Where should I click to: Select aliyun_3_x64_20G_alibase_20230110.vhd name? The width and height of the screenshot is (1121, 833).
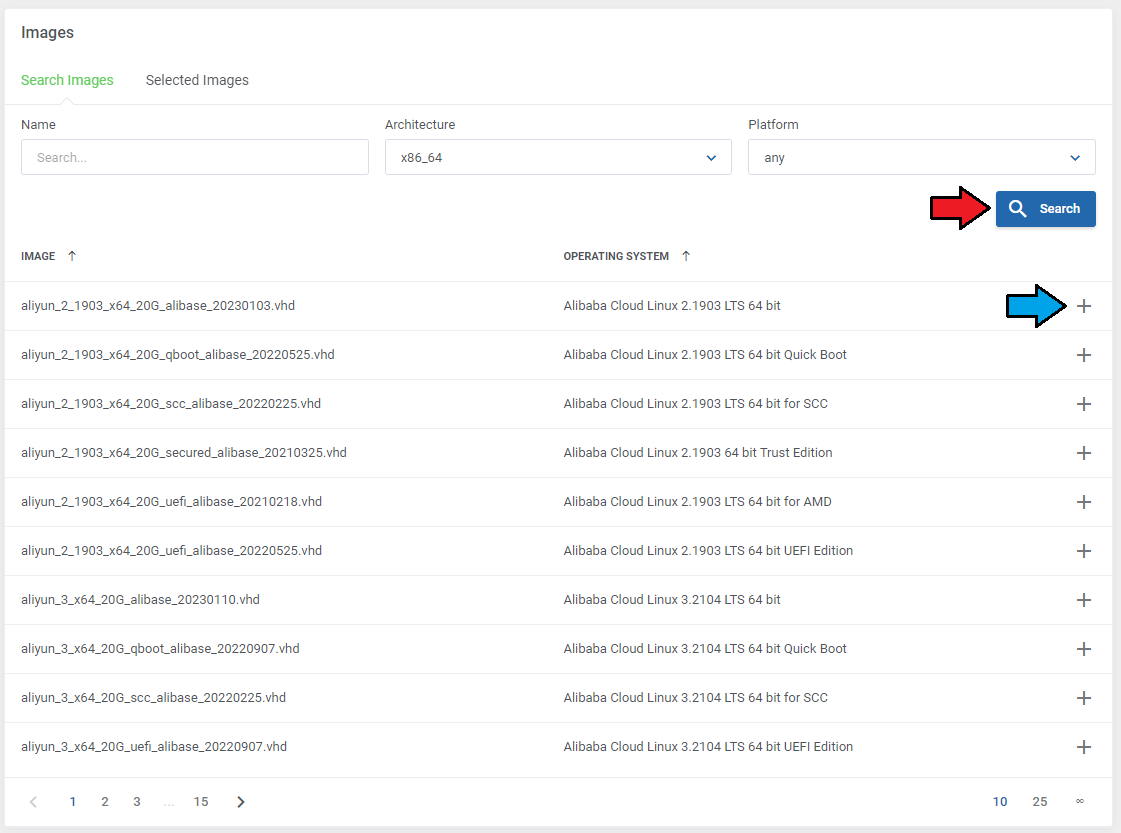coord(140,600)
